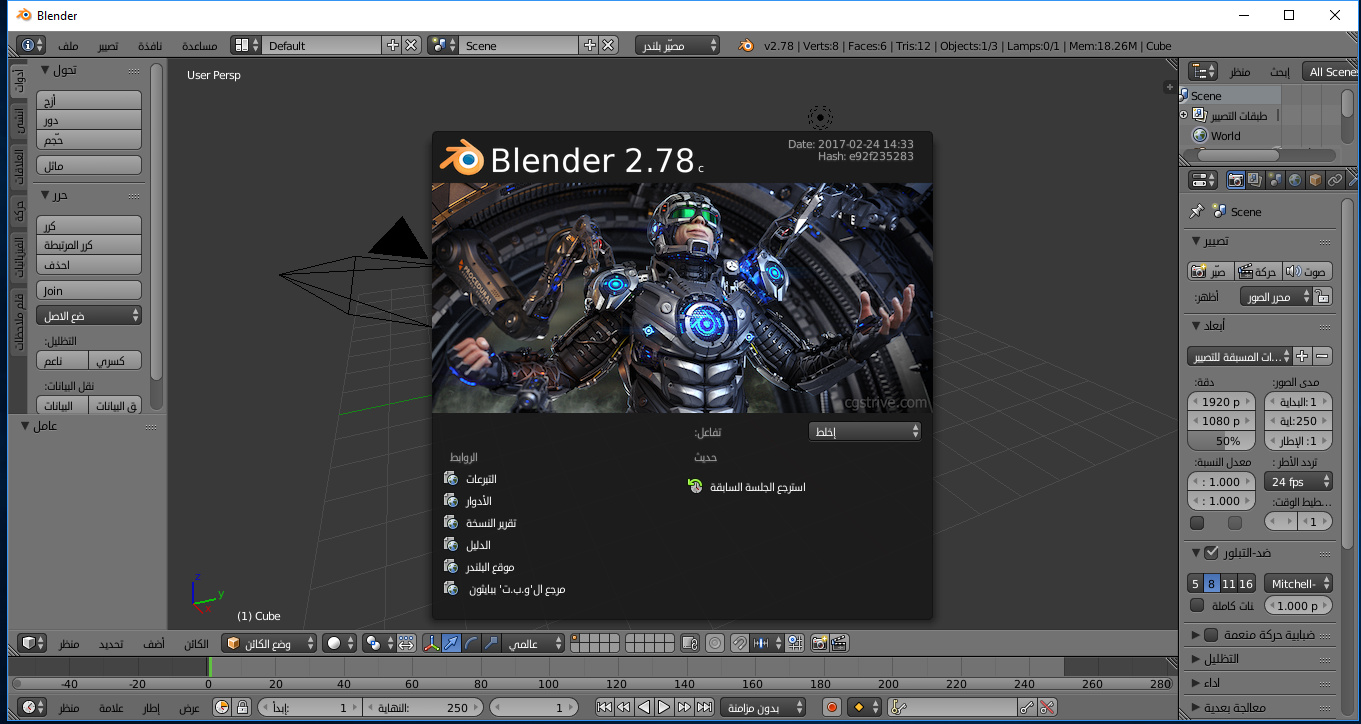Open the Scene browse icon in header
Screen dimensions: 1361x724
click(443, 45)
